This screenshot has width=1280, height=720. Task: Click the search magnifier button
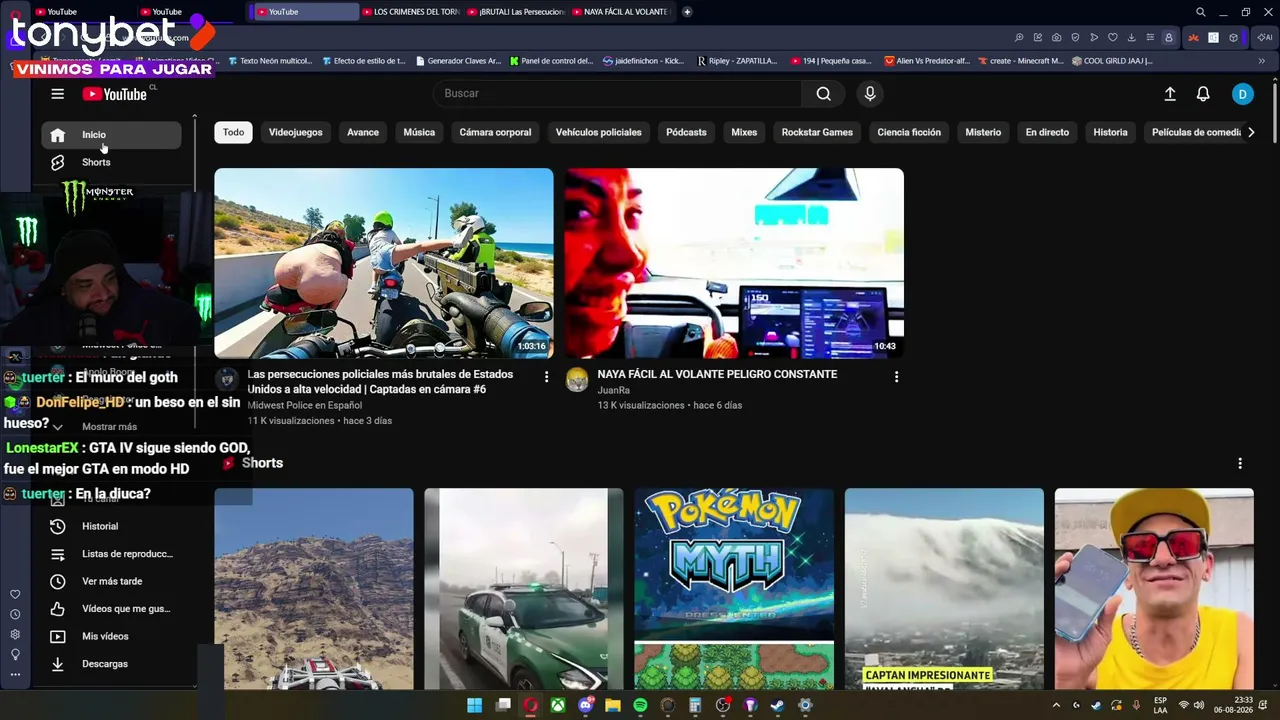(823, 94)
